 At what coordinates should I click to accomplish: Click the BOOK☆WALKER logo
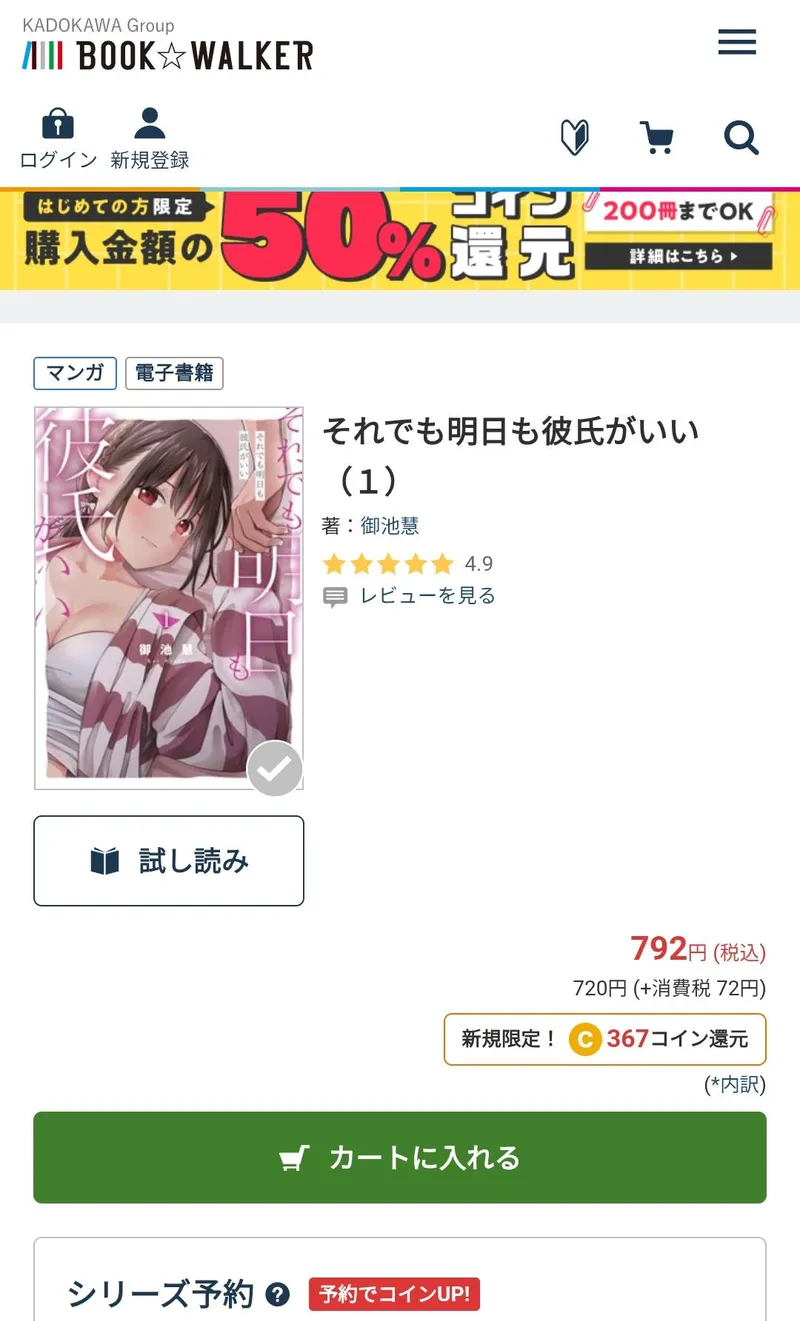tap(168, 55)
